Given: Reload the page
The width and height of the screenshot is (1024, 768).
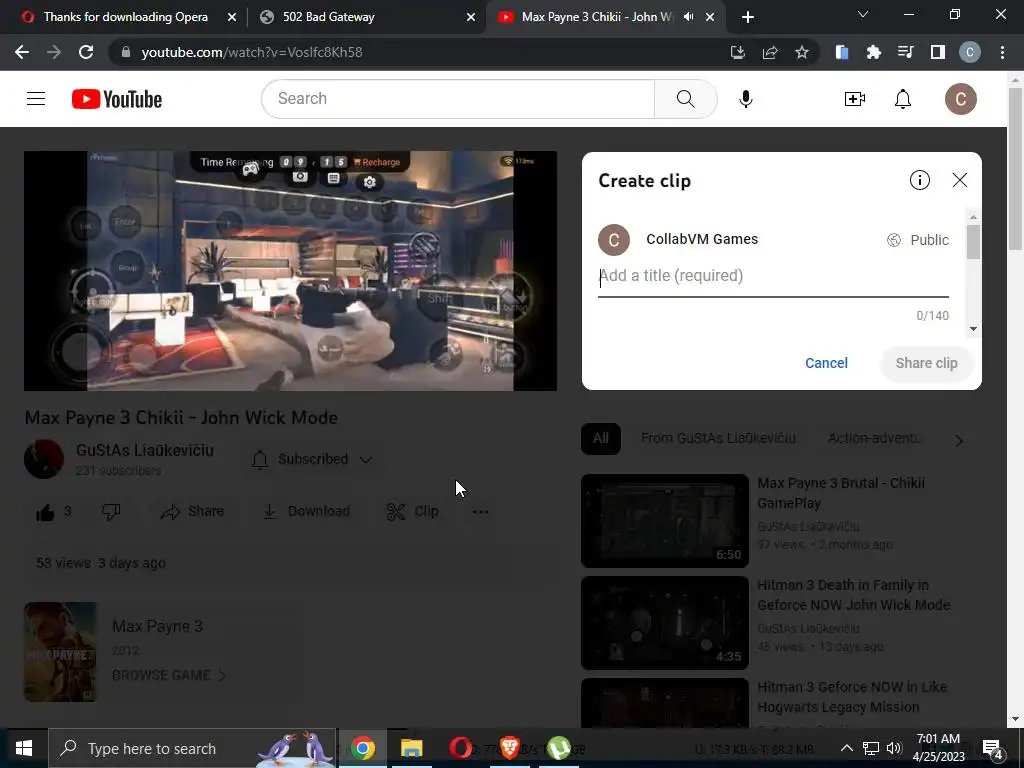Looking at the screenshot, I should [x=86, y=52].
